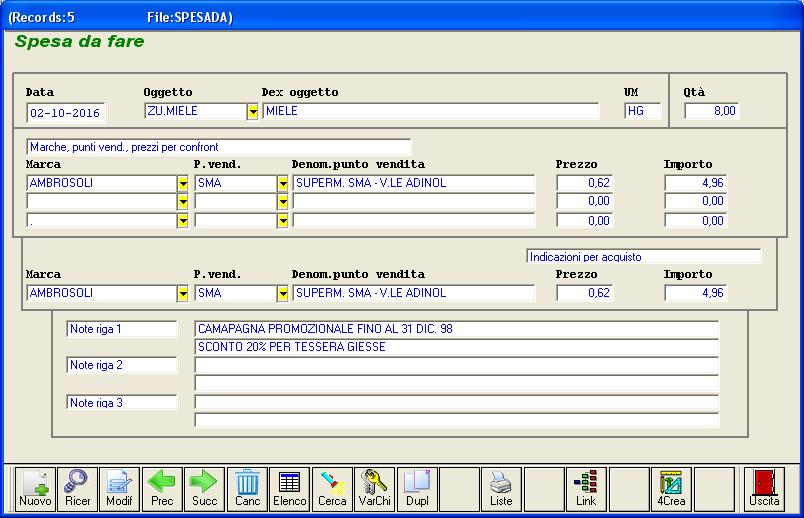Click the Cerca flashlight icon

pyautogui.click(x=332, y=489)
